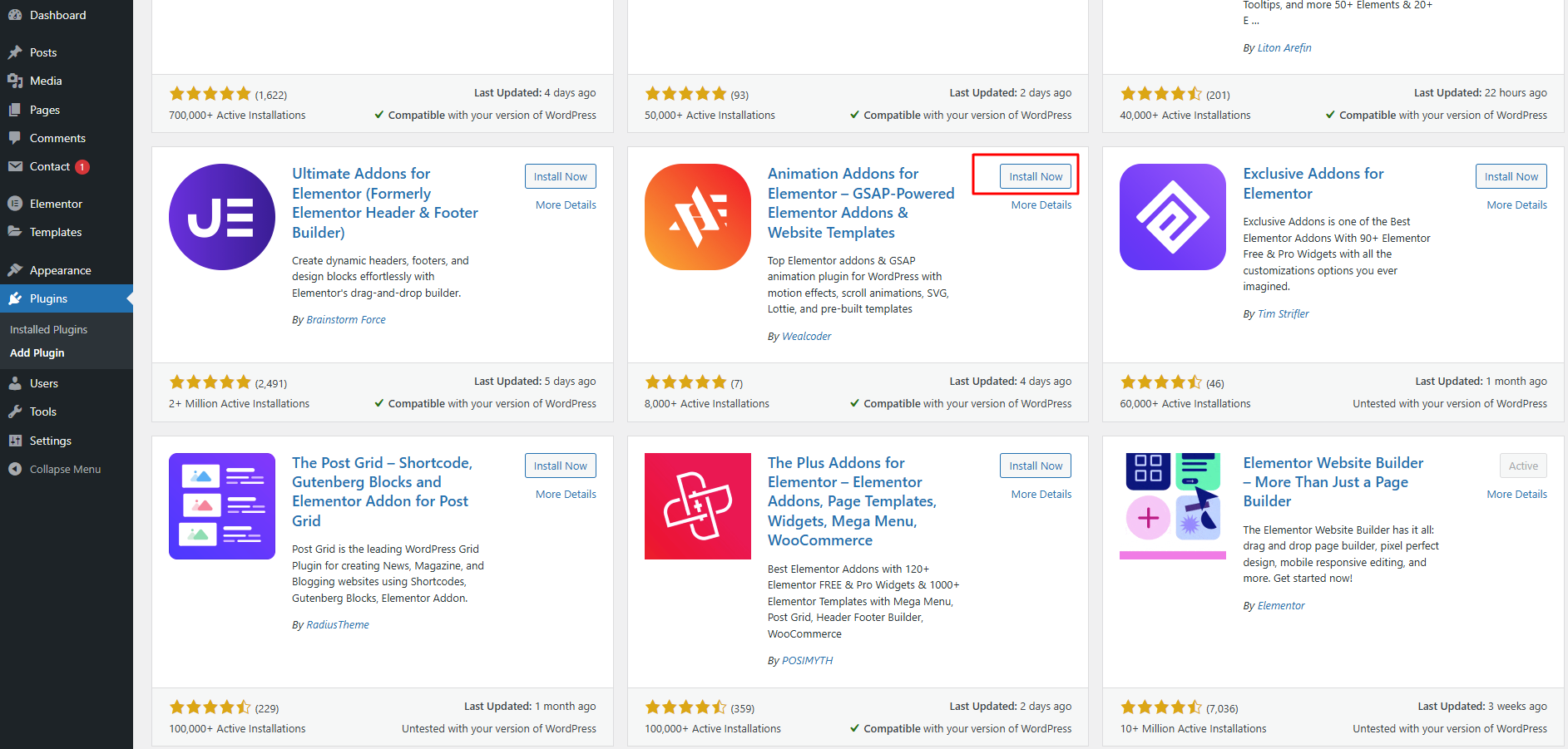Visit author Wealcoder link

(x=806, y=337)
